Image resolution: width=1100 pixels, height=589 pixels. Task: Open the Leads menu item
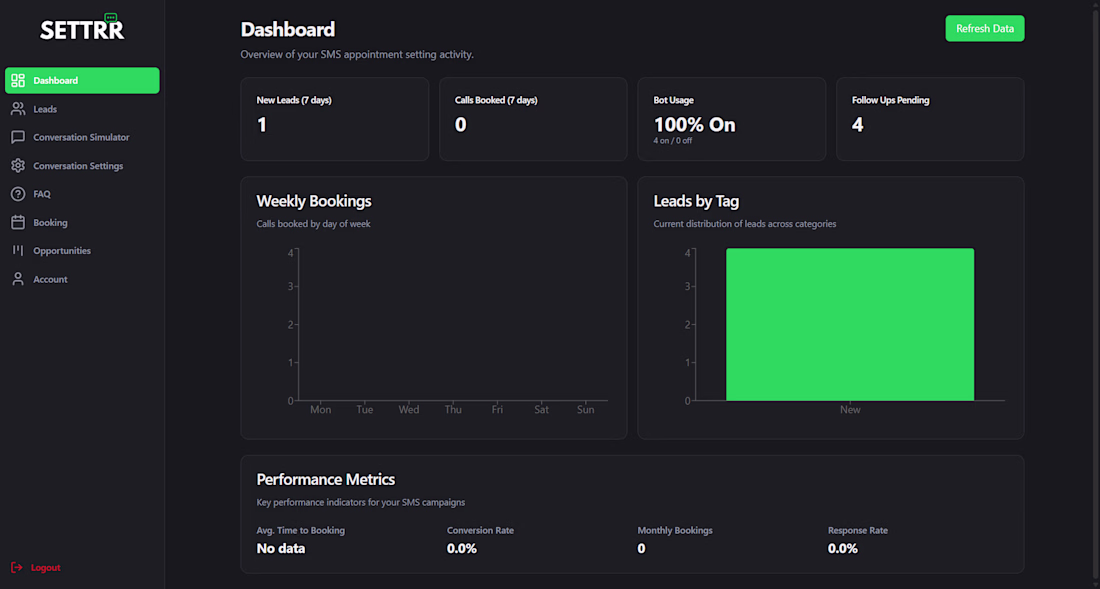tap(45, 109)
